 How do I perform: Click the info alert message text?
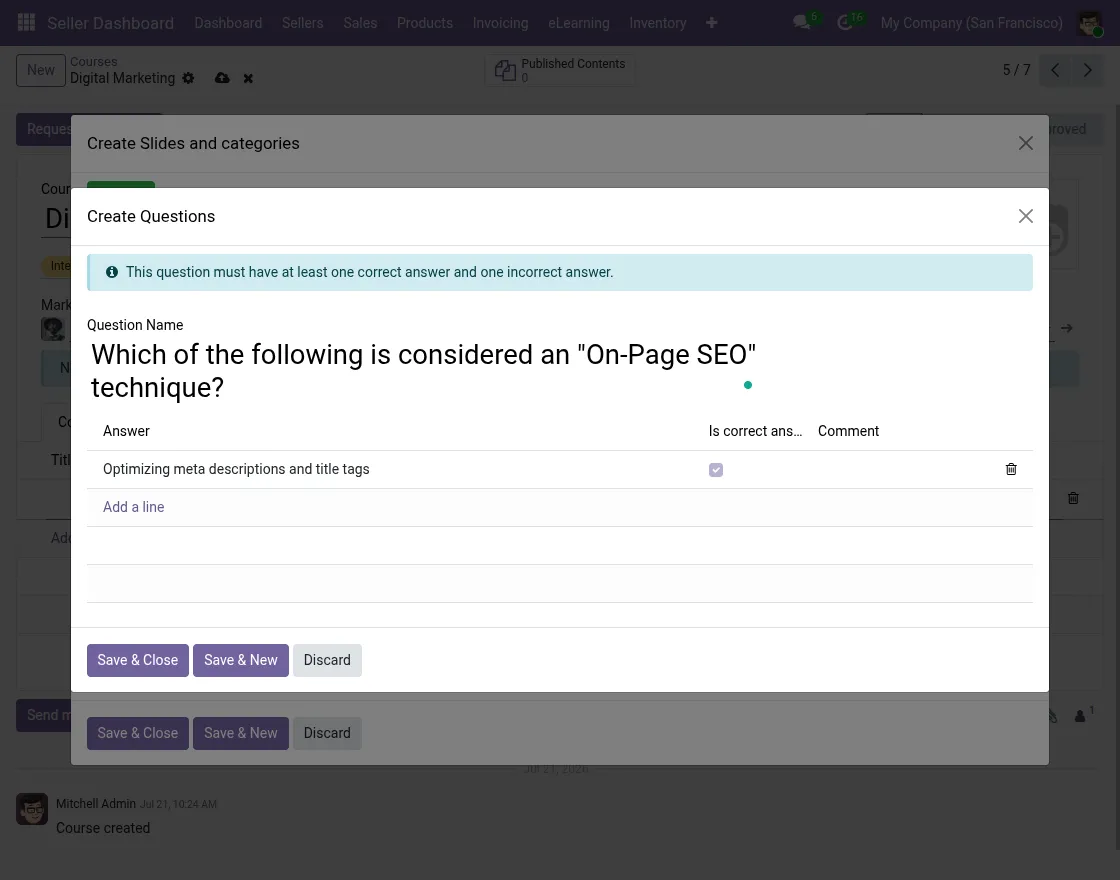click(369, 272)
